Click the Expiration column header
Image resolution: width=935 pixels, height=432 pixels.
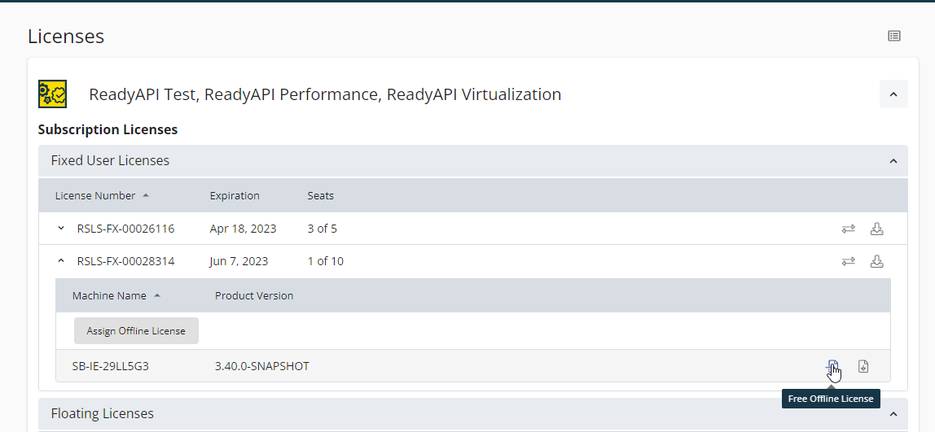tap(234, 196)
